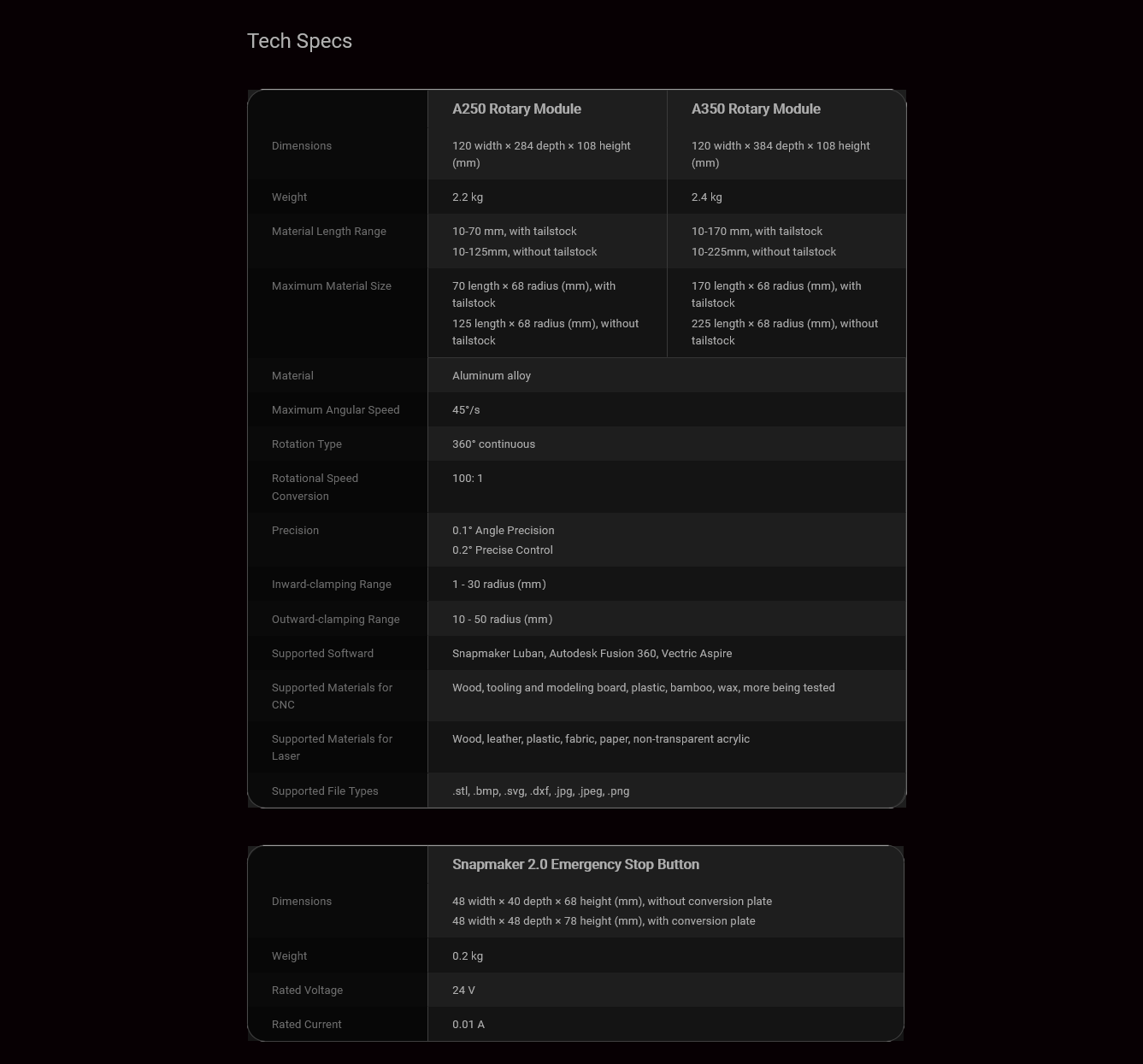Screen dimensions: 1143x1064
Task: Select the A350 Rotary Module column header
Action: tap(756, 109)
